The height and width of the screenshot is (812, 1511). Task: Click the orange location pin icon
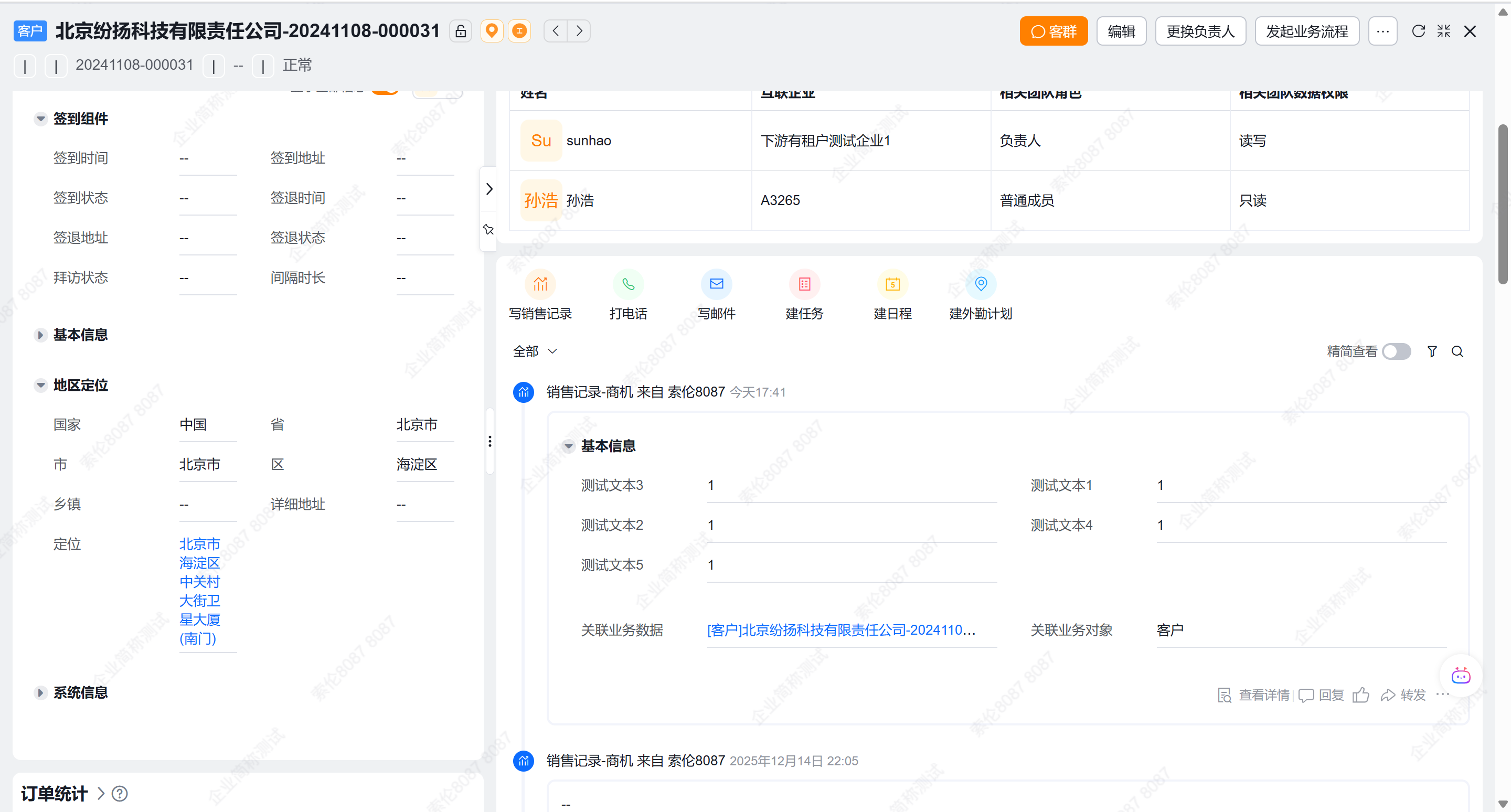(x=492, y=31)
